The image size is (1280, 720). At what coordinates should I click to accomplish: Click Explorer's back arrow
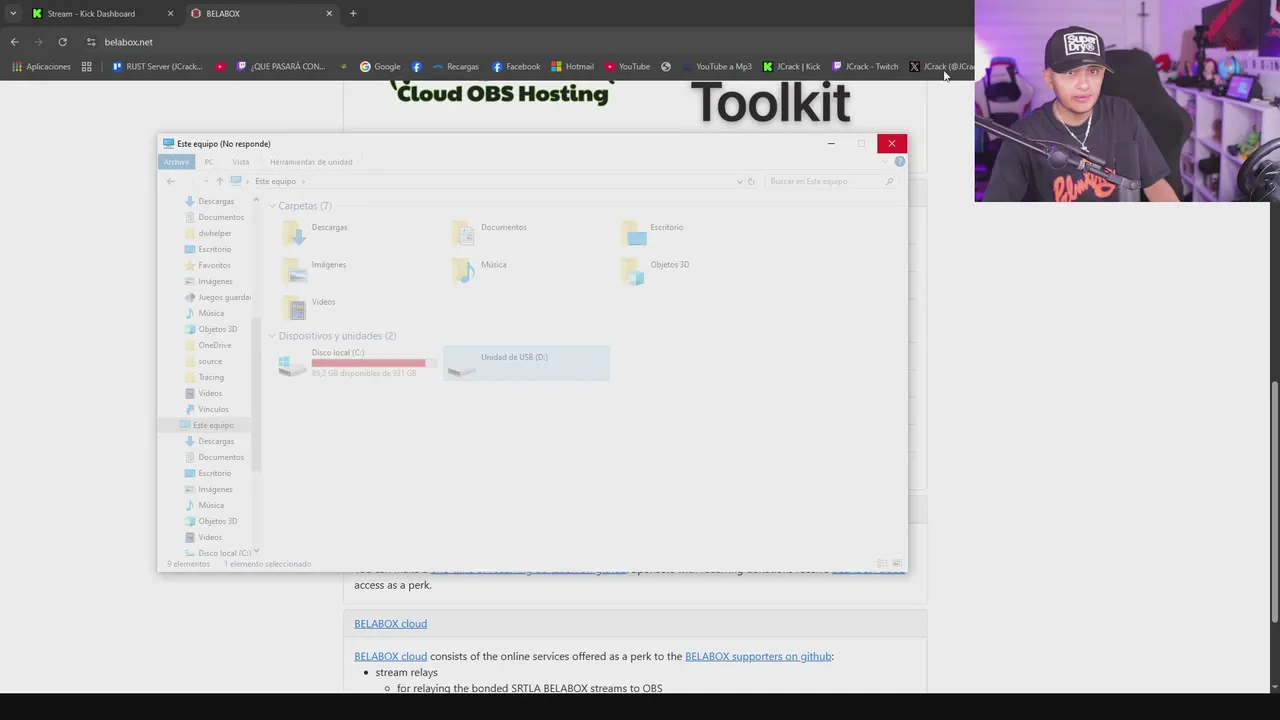[171, 181]
